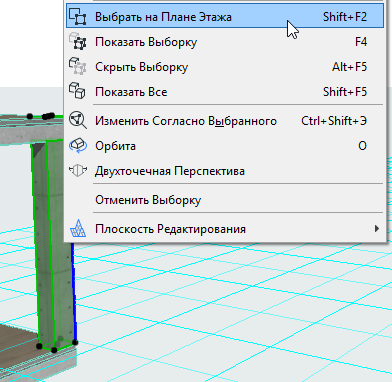Expand submenu arrow for 'Плоскость Редактирования'
392x382 pixels.
click(377, 229)
